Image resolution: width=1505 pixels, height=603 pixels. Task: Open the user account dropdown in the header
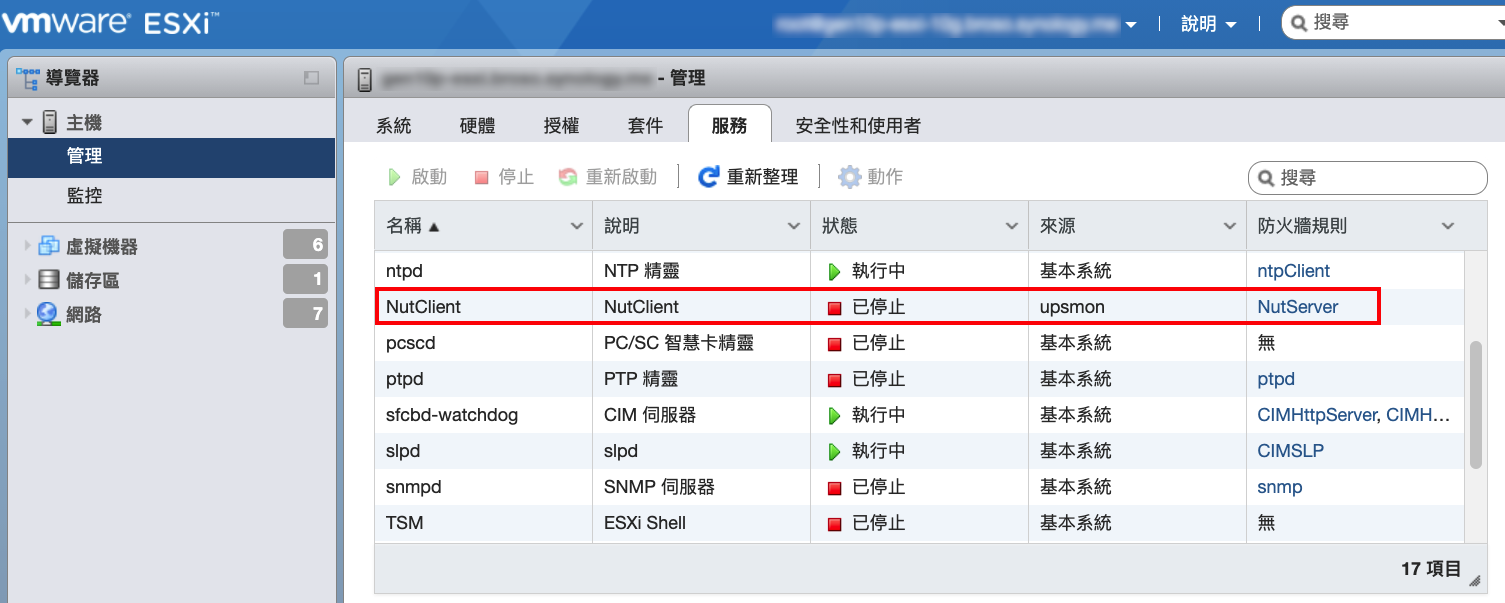tap(957, 23)
